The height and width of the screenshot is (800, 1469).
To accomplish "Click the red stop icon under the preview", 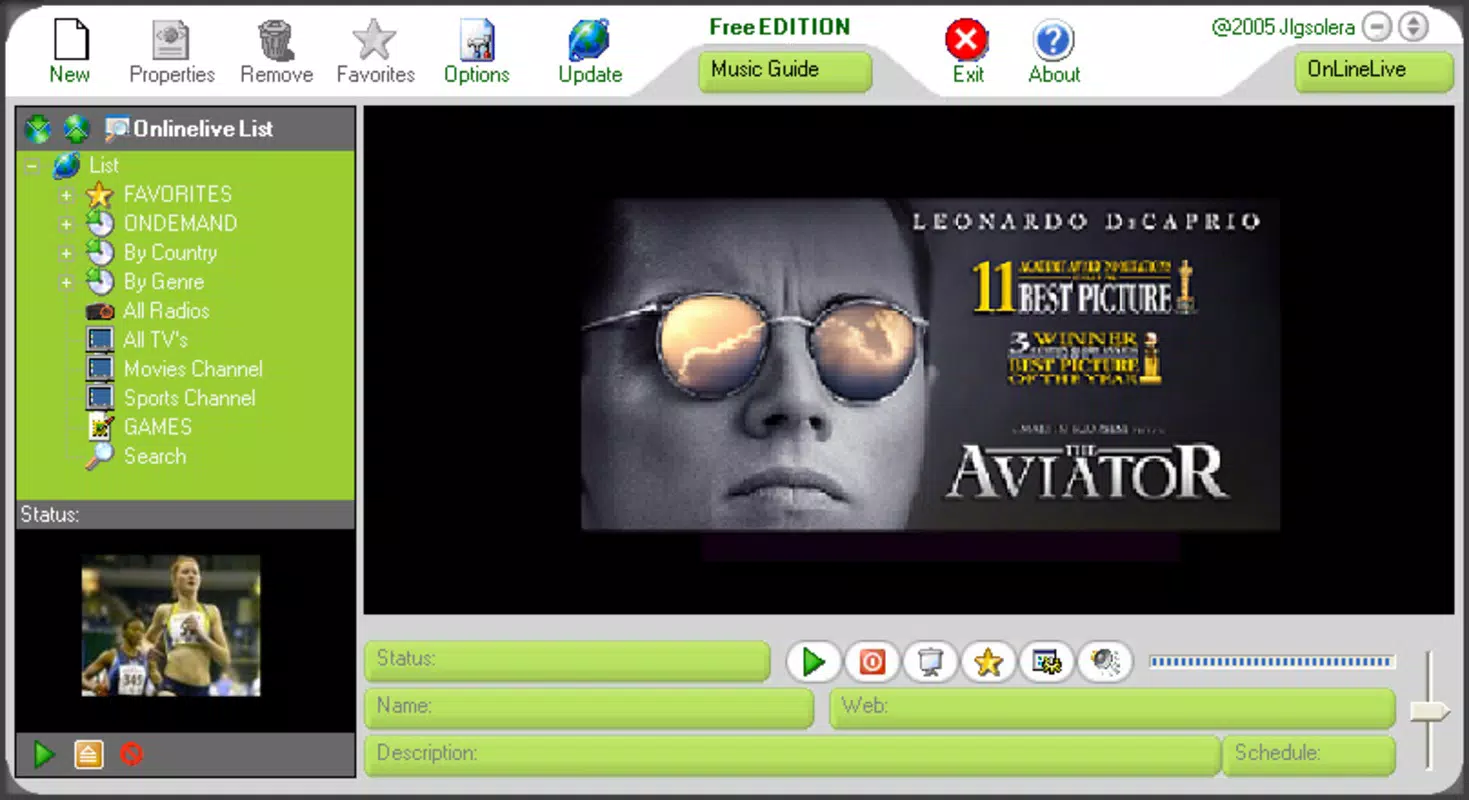I will [x=131, y=754].
